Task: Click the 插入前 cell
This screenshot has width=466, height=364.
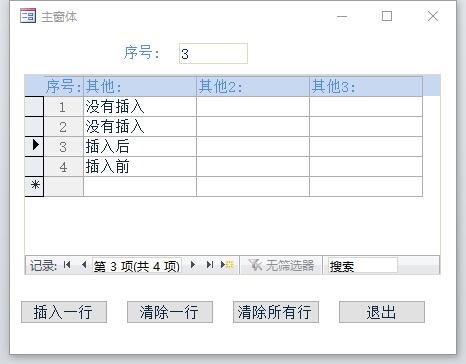Action: [140, 166]
